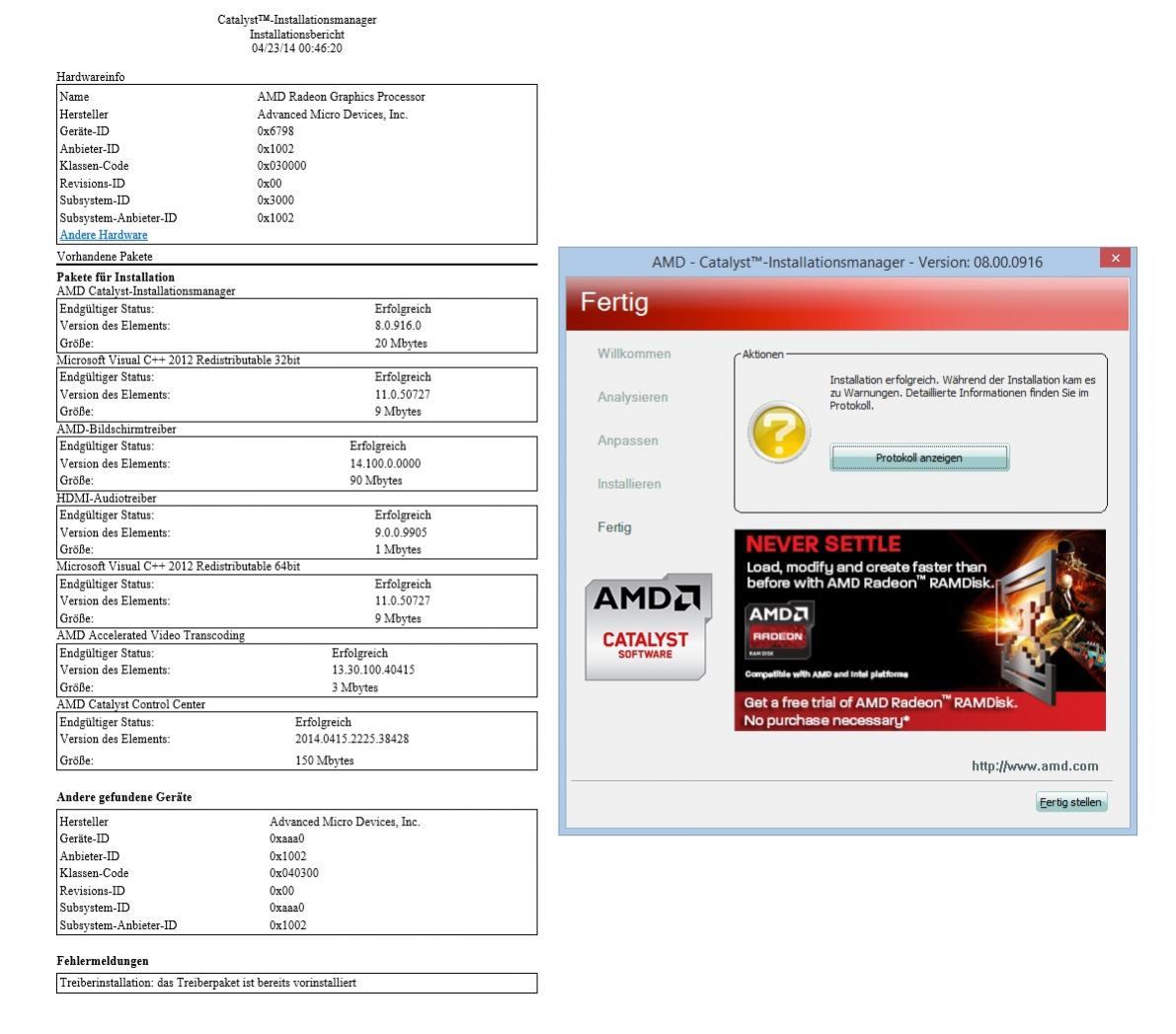1176x1034 pixels.
Task: Click the Aktionen group label
Action: point(762,355)
